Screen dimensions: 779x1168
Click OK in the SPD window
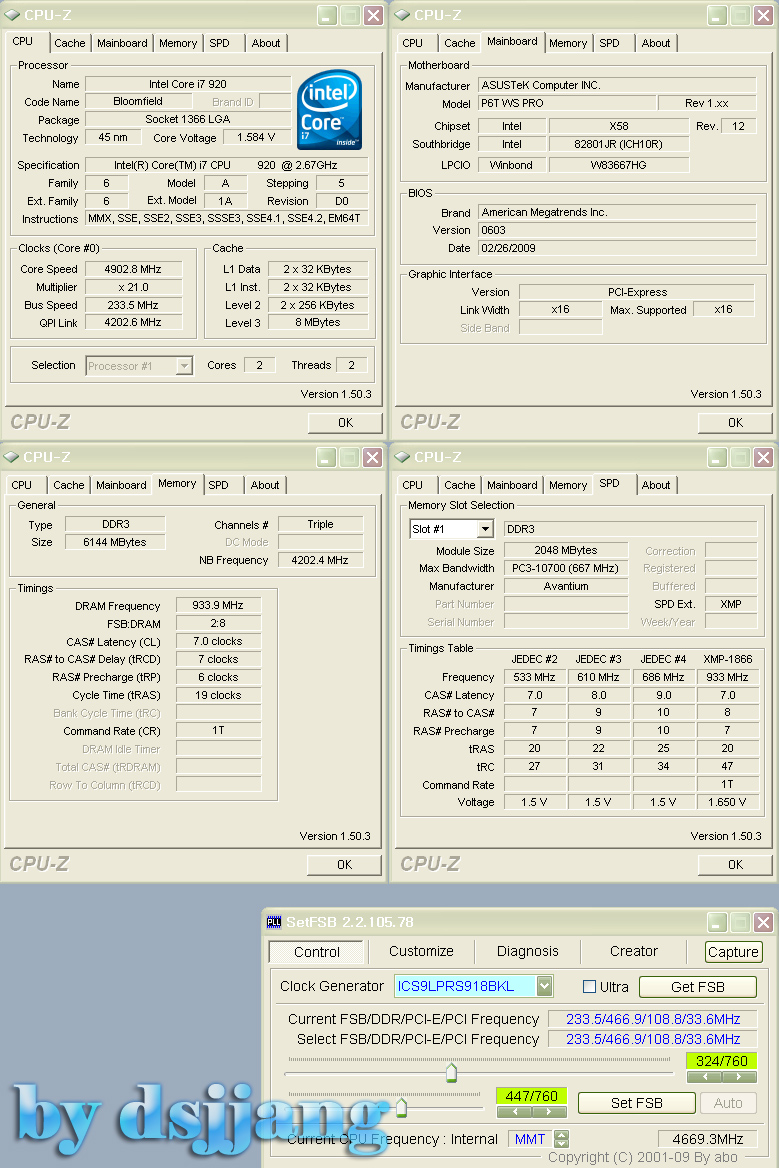[736, 865]
